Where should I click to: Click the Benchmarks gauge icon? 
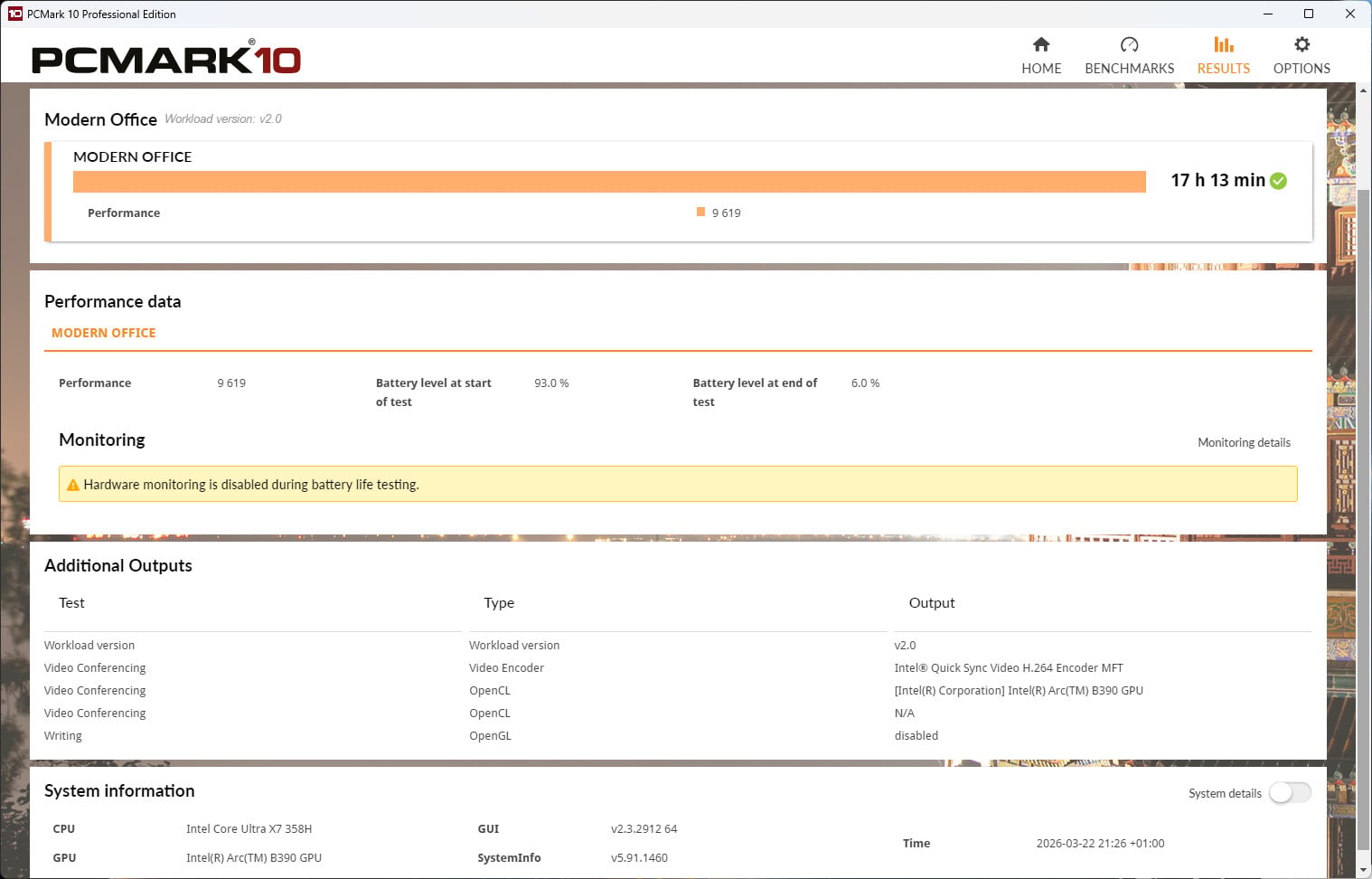point(1129,44)
